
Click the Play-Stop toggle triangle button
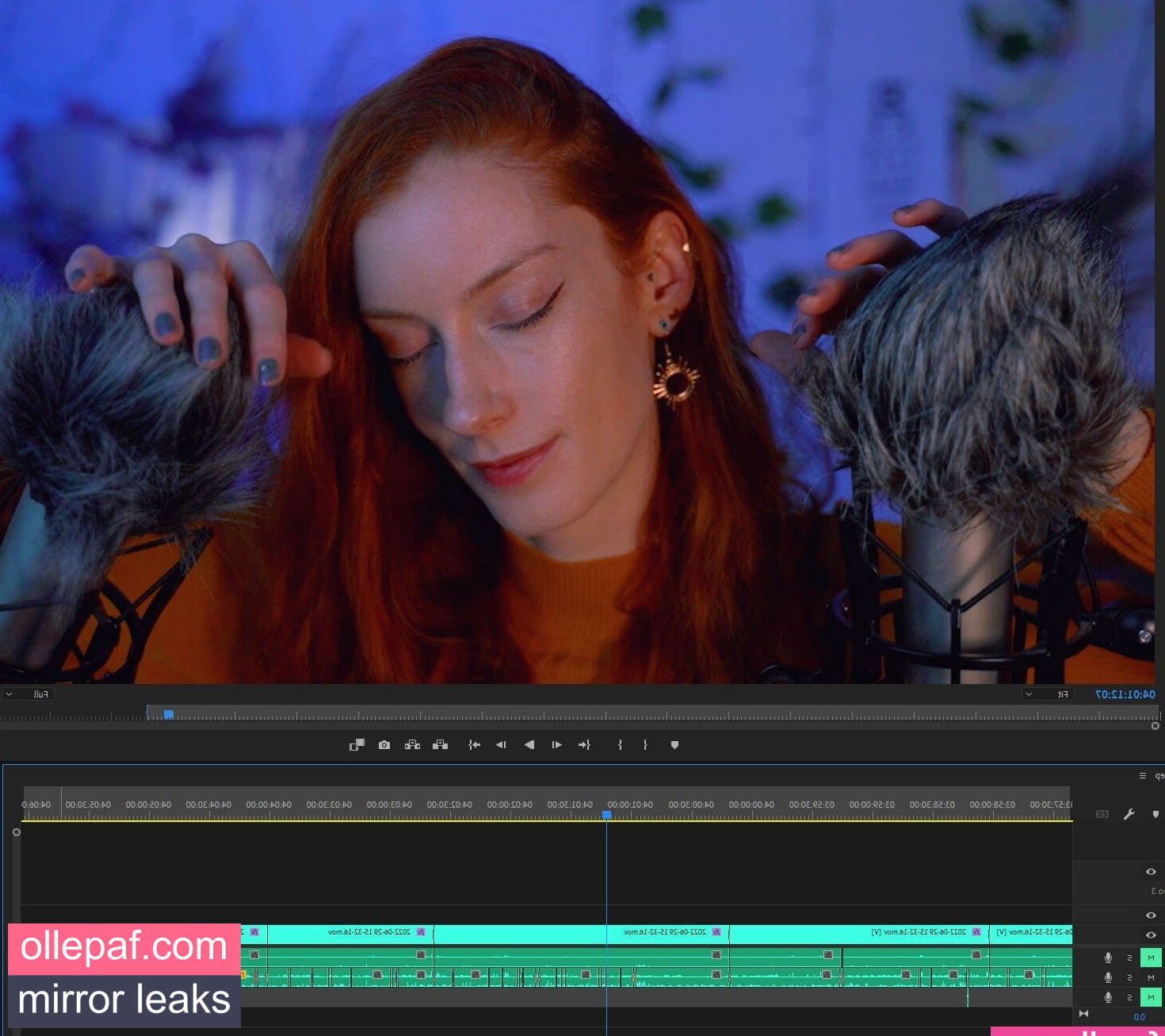pos(529,745)
